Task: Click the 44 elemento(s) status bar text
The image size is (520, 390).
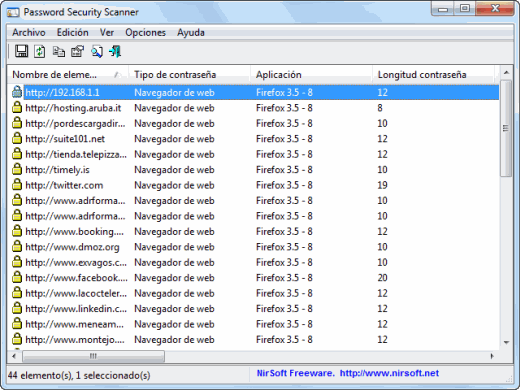Action: [x=79, y=375]
